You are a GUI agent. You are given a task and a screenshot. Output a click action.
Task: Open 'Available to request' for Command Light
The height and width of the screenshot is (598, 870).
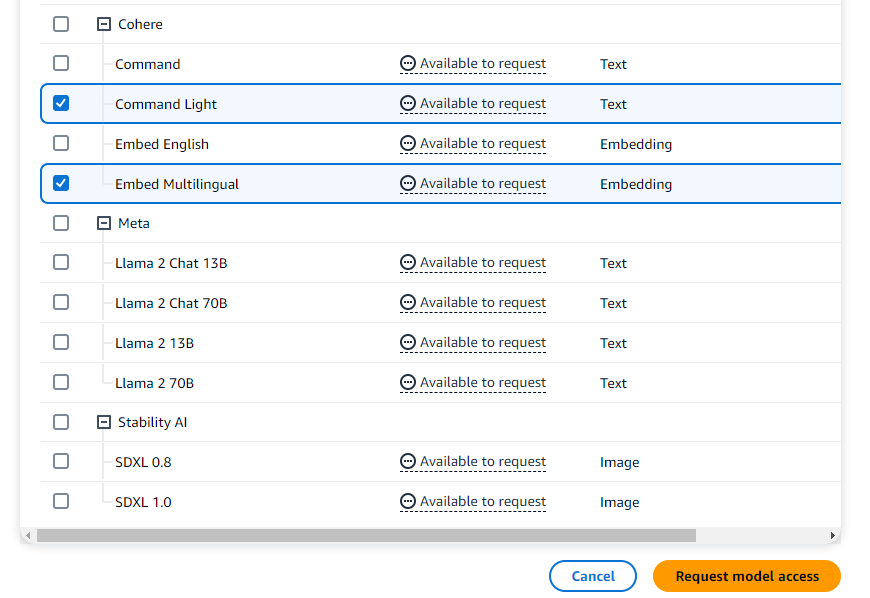[x=483, y=104]
